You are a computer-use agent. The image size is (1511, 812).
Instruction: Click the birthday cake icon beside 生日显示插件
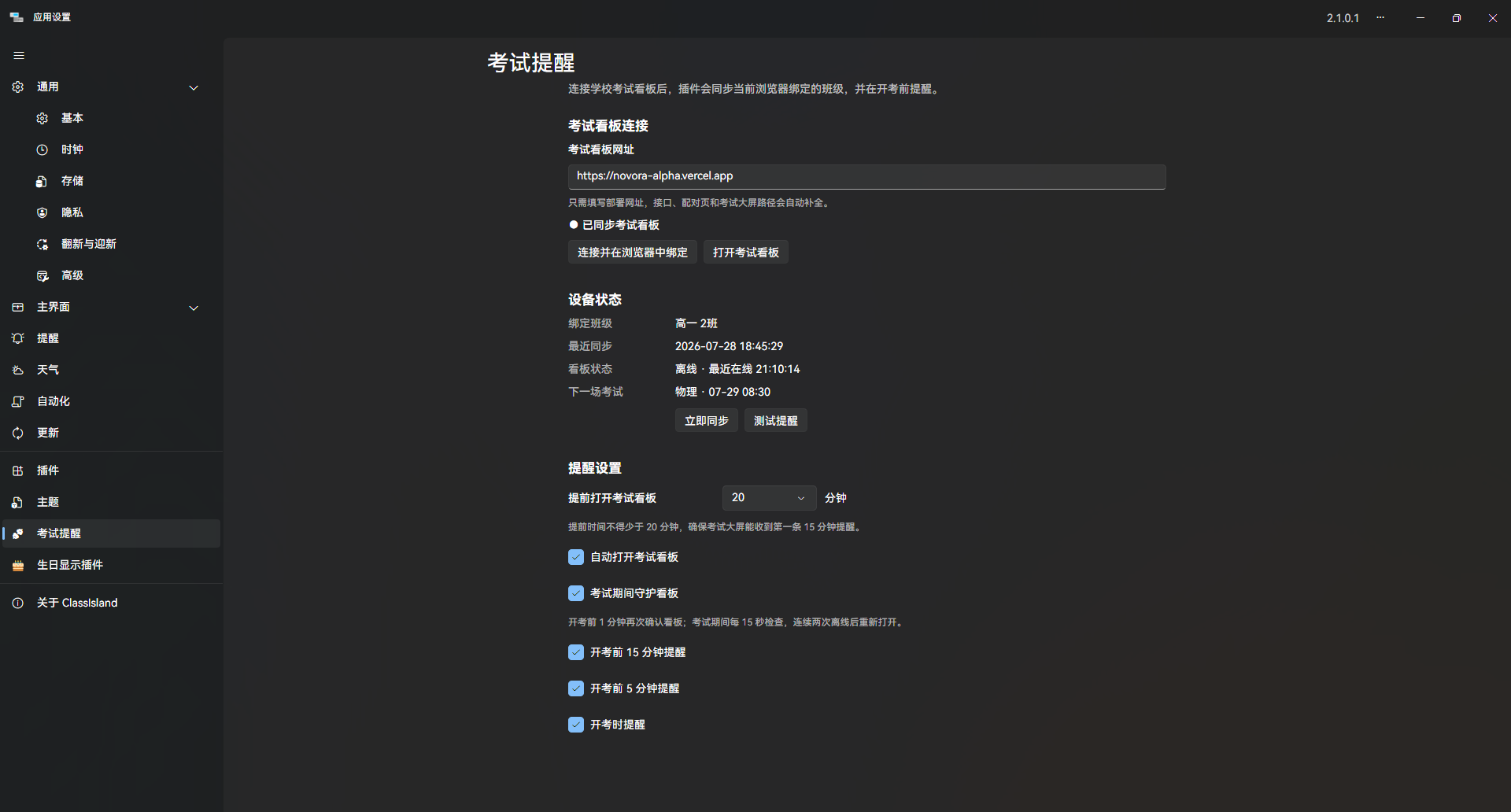tap(18, 565)
